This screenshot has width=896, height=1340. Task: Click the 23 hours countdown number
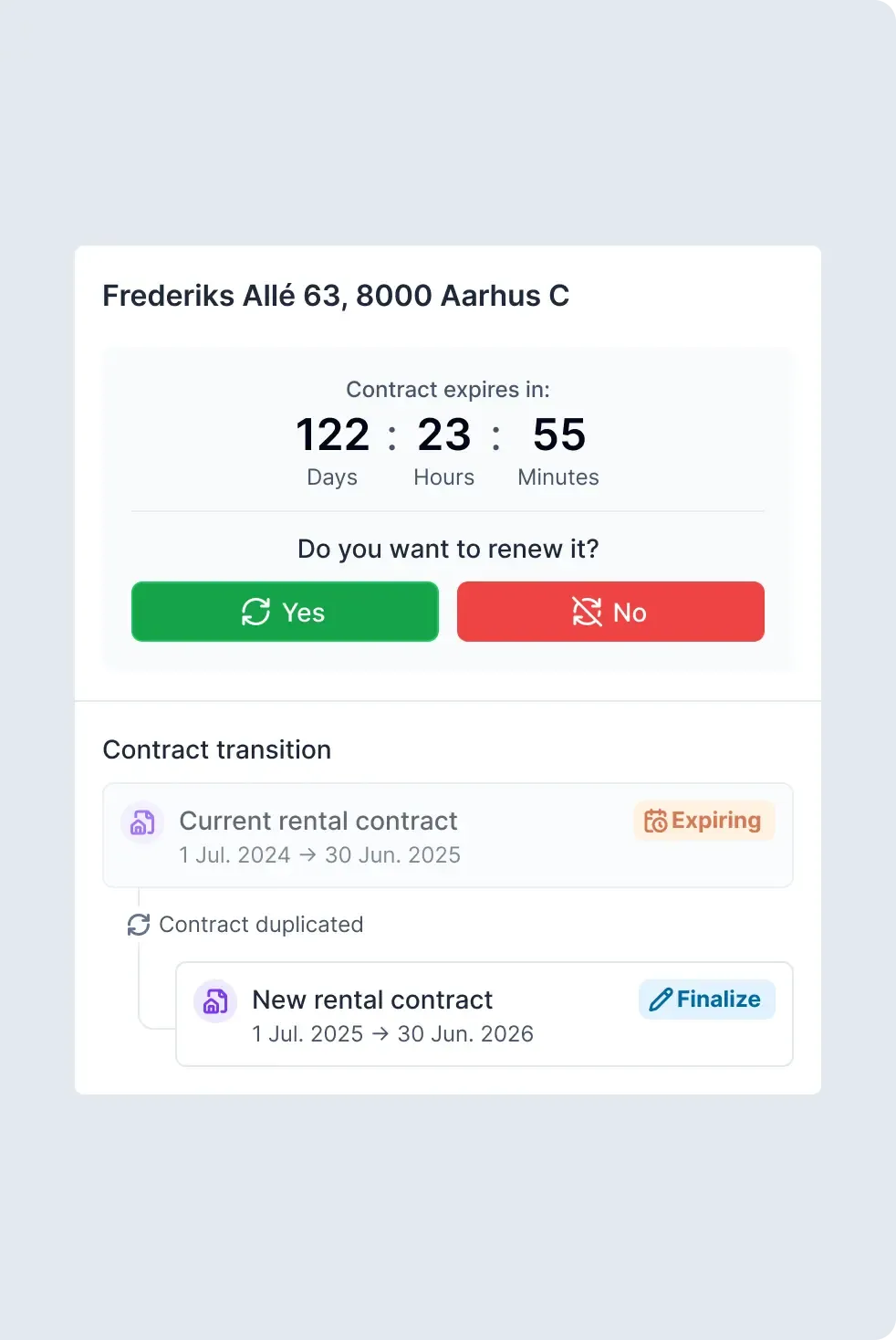click(x=444, y=434)
